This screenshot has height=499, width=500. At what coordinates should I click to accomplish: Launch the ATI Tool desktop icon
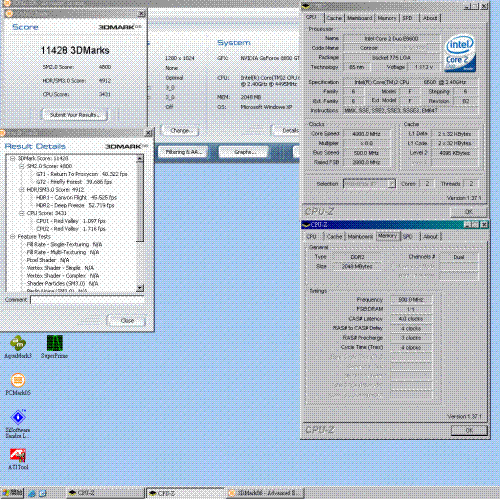tap(18, 459)
